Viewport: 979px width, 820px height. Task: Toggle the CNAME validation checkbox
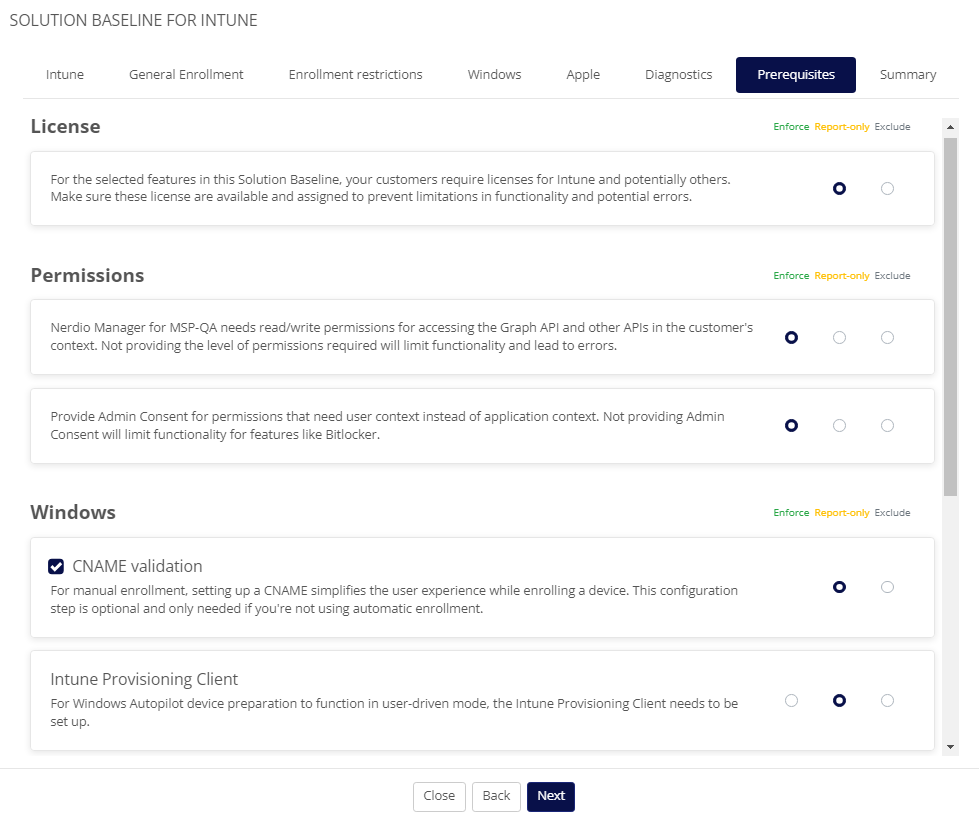[x=56, y=566]
